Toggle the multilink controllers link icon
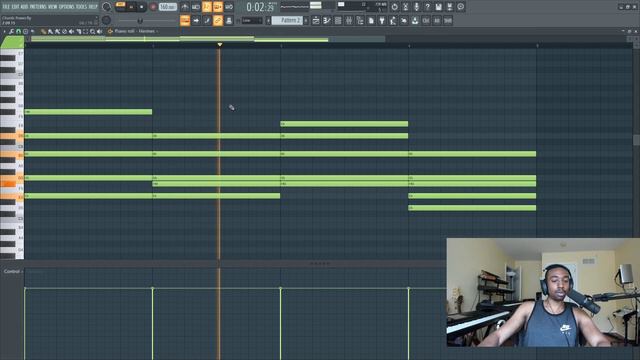Screen dimensions: 640x360 [218, 20]
